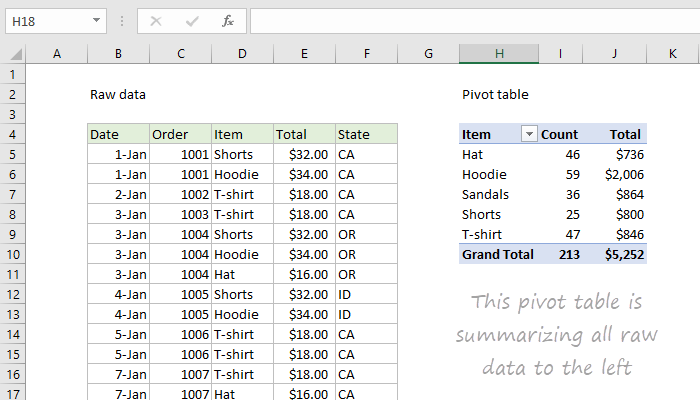Click the Count header in pivot table
This screenshot has width=700, height=400.
click(560, 134)
